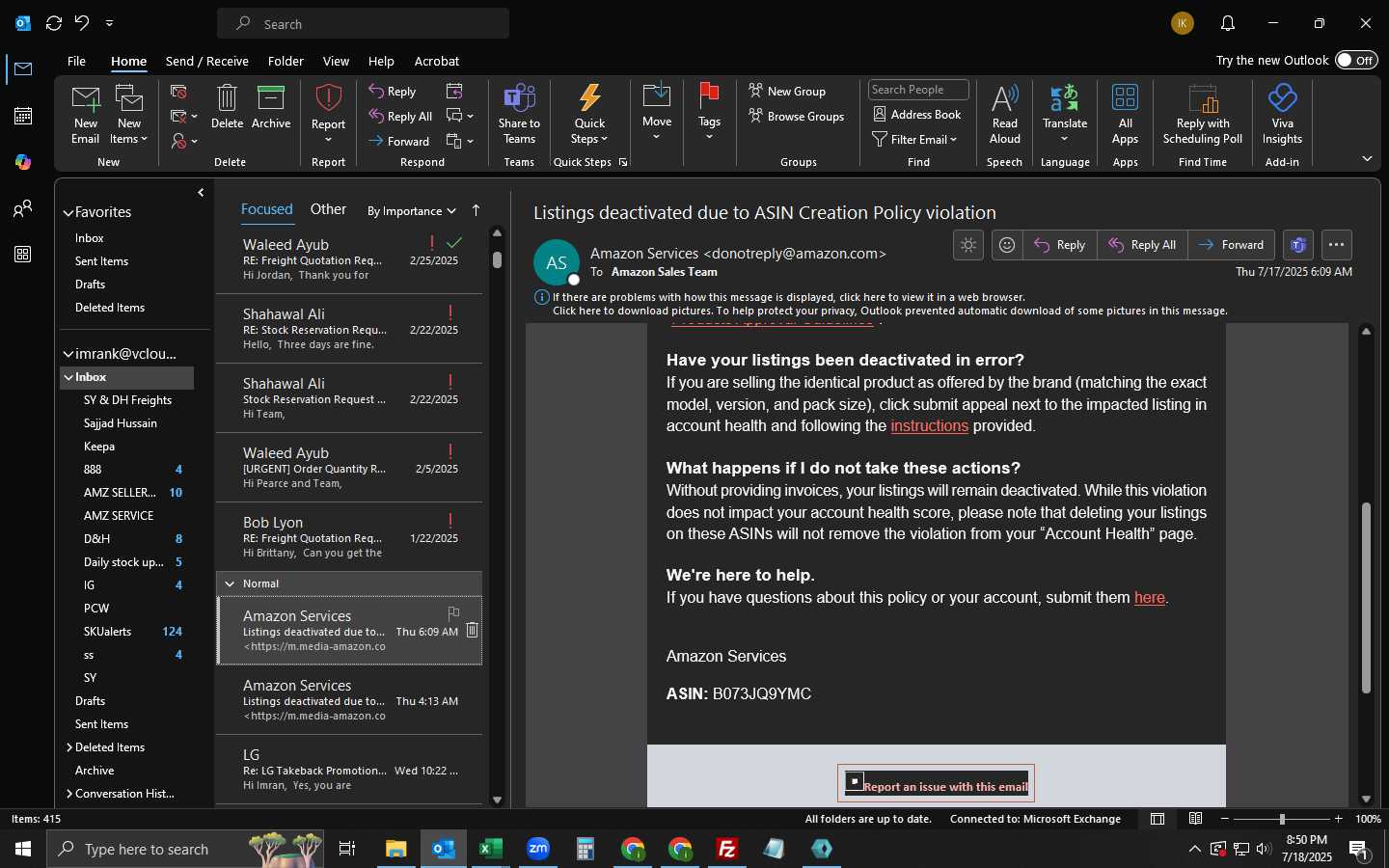Delete the Amazon Services 6:09 AM email

[472, 630]
